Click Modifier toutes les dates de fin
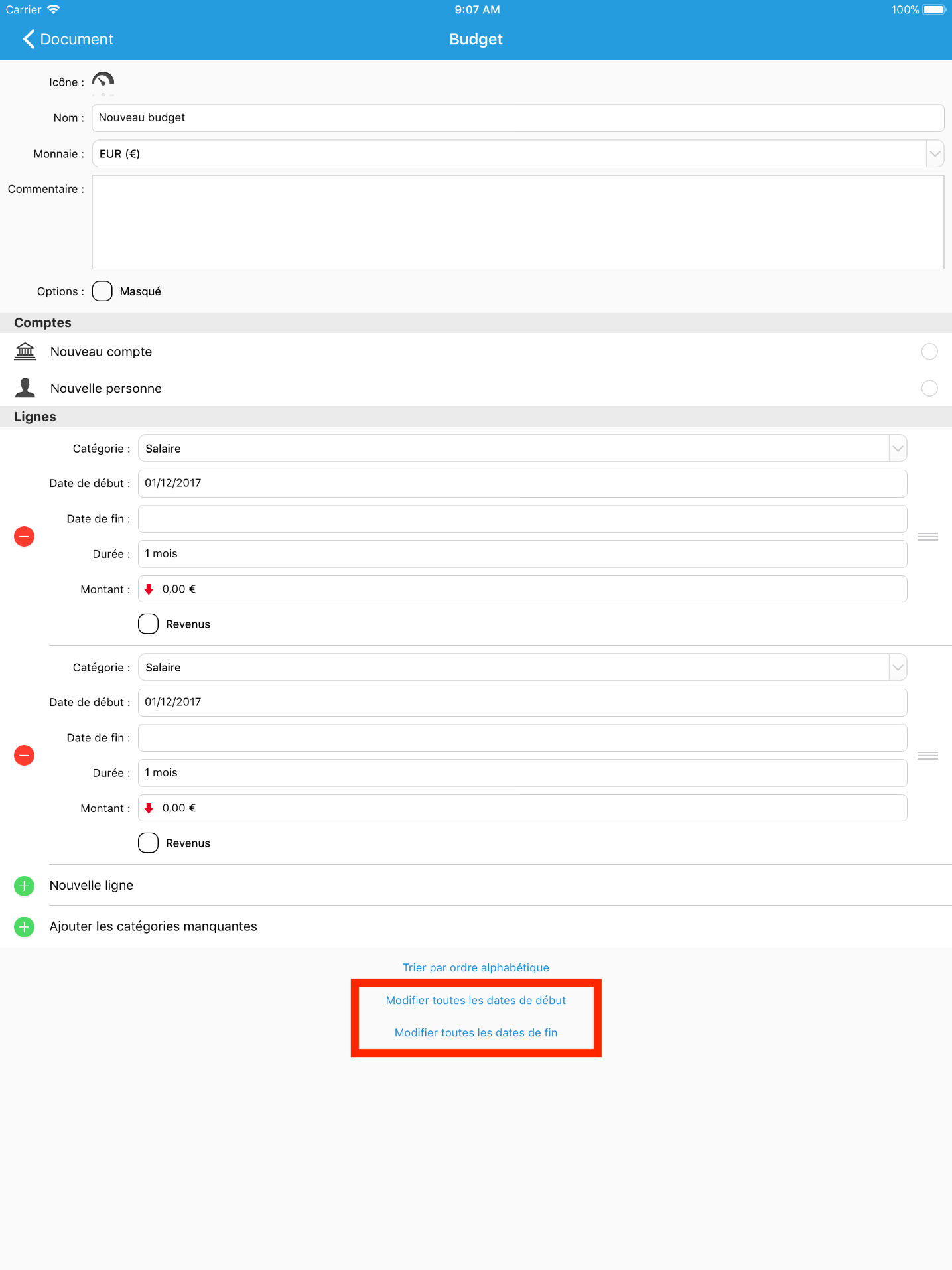This screenshot has width=952, height=1270. click(476, 1032)
